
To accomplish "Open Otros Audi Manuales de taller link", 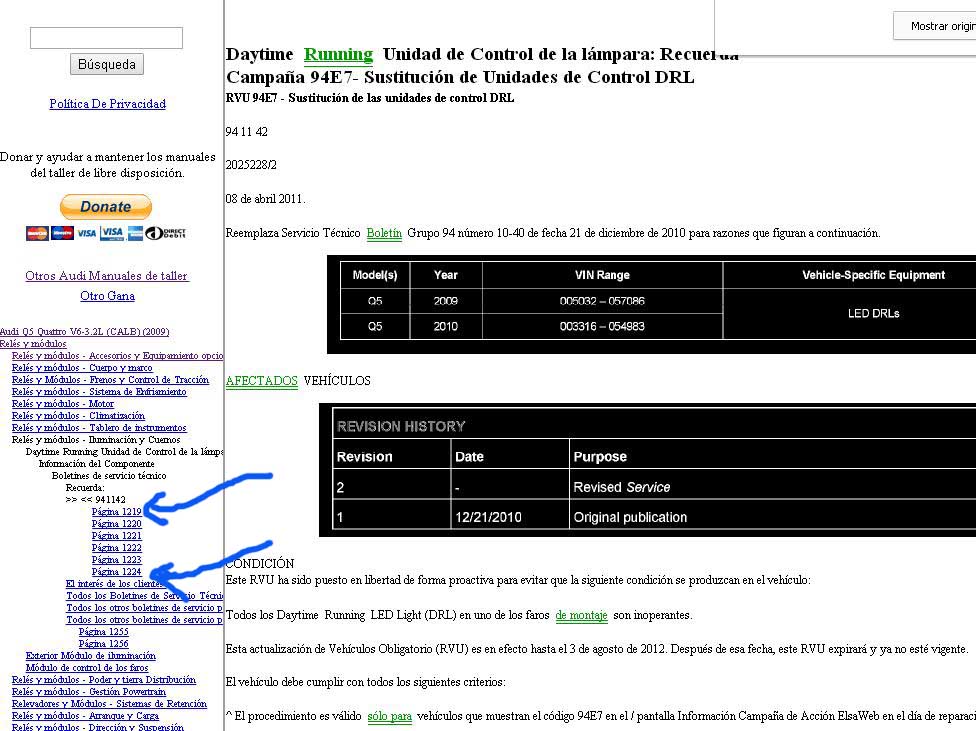I will tap(106, 276).
